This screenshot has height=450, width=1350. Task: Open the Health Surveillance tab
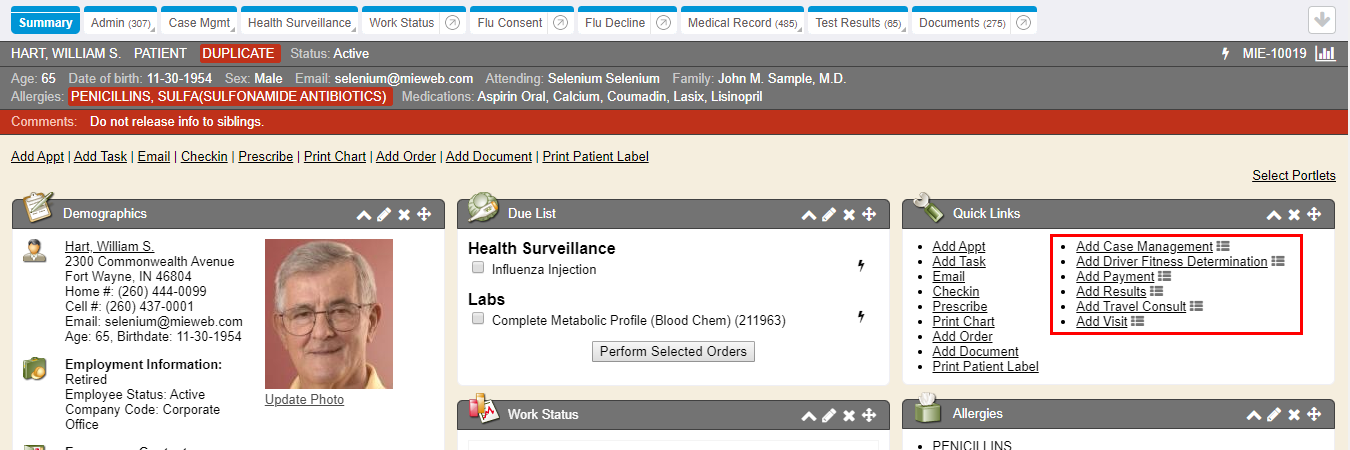299,23
